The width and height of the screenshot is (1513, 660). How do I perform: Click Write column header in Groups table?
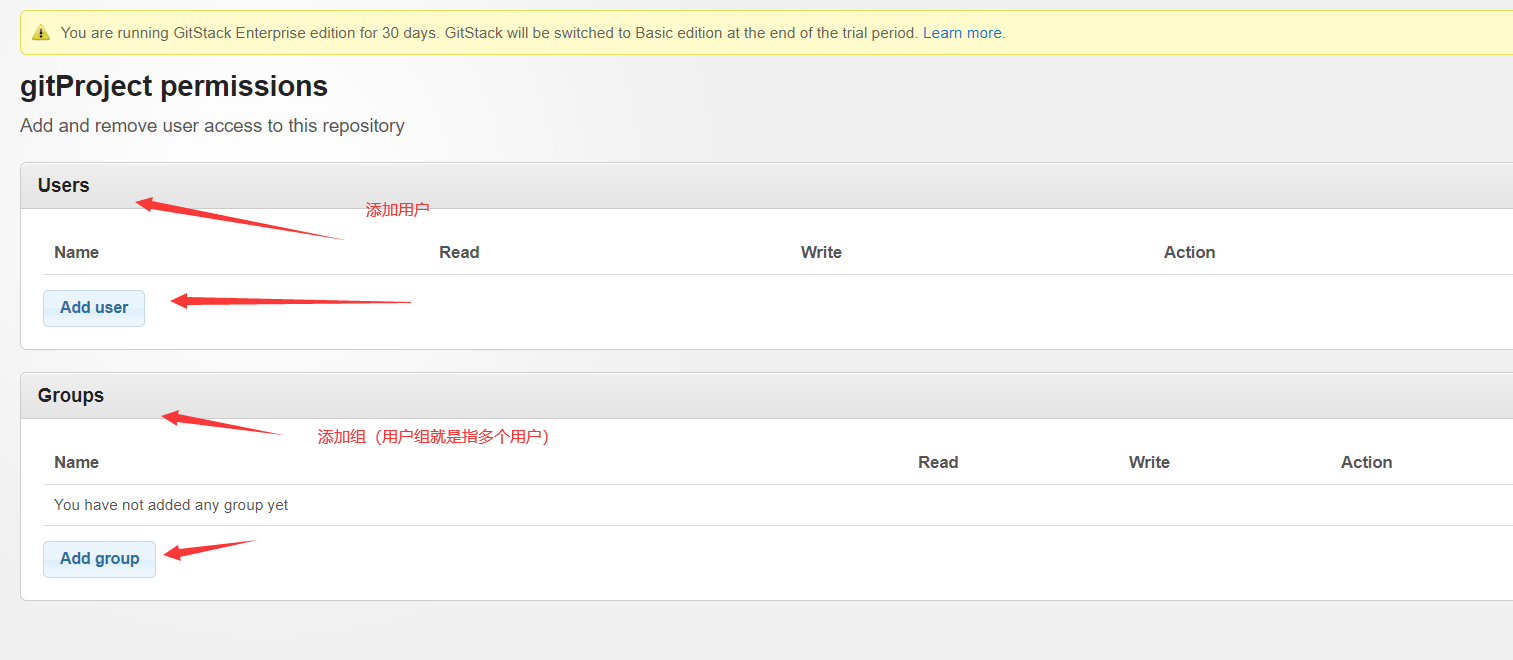point(1149,462)
